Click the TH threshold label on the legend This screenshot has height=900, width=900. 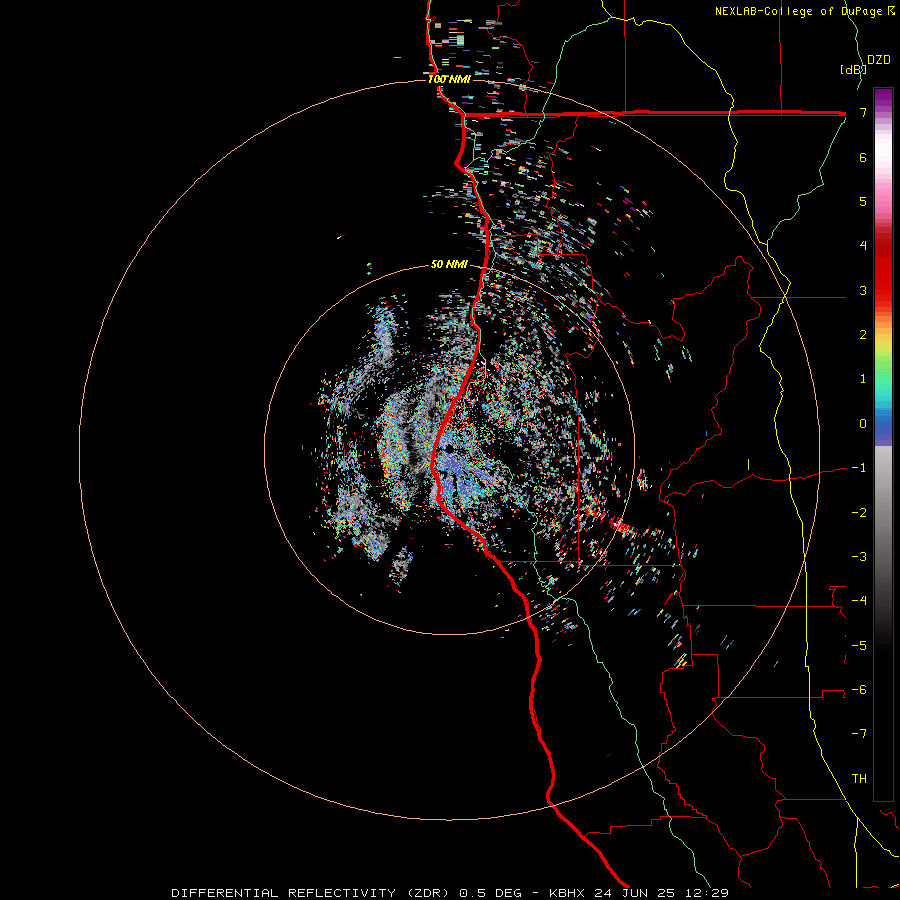[x=859, y=778]
